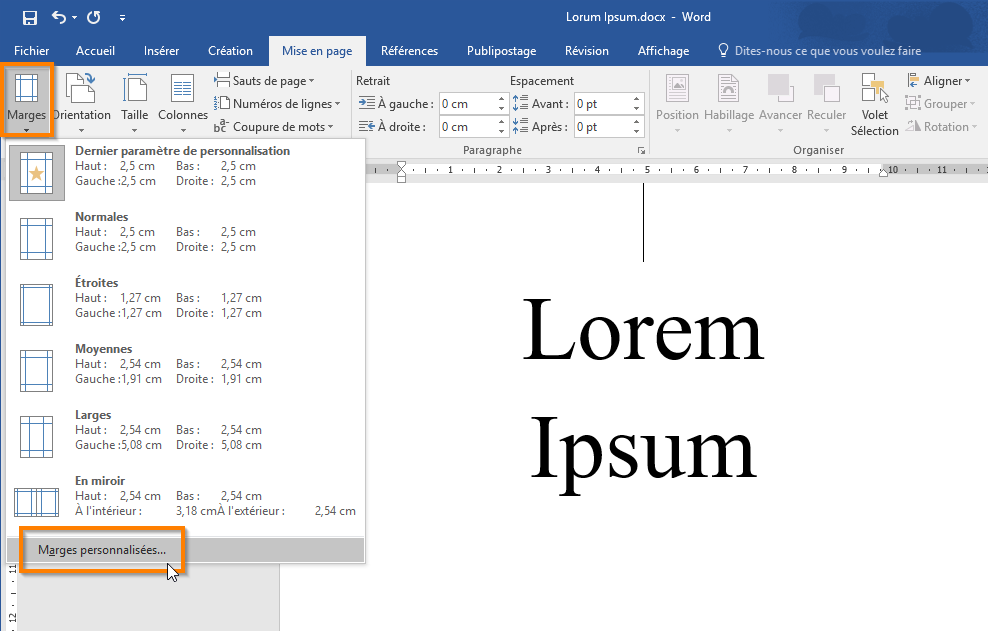The height and width of the screenshot is (631, 988).
Task: Click the 'Lorem' word in the document
Action: 643,330
